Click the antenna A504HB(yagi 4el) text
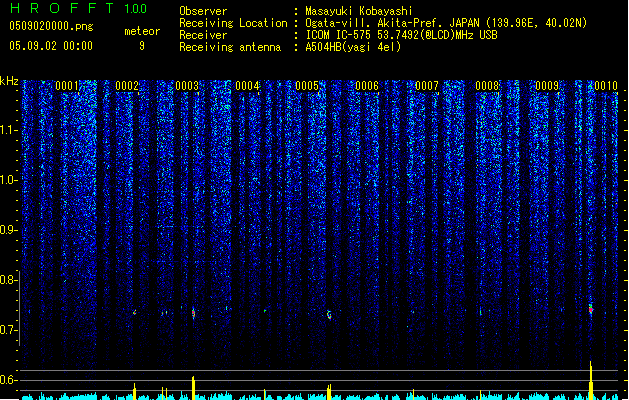This screenshot has width=629, height=400. tap(353, 47)
